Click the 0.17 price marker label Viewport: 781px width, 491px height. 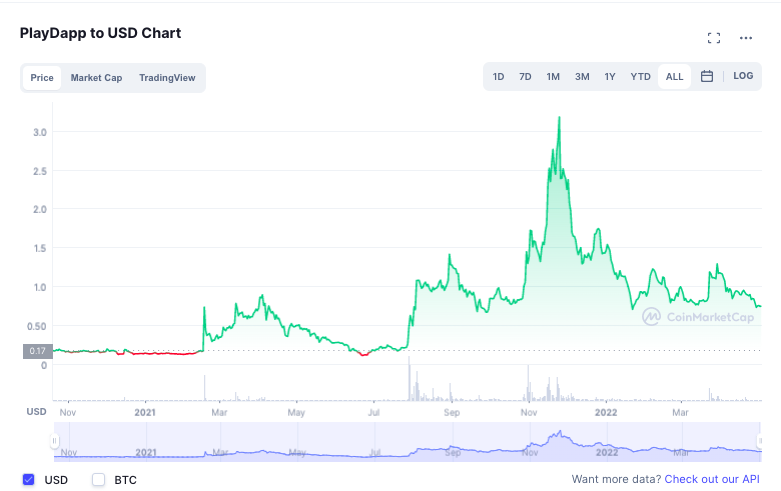pos(37,351)
